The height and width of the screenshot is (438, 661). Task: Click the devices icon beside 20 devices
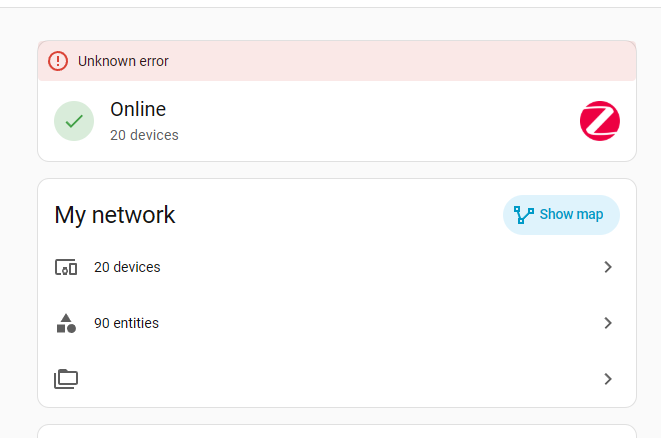coord(66,267)
